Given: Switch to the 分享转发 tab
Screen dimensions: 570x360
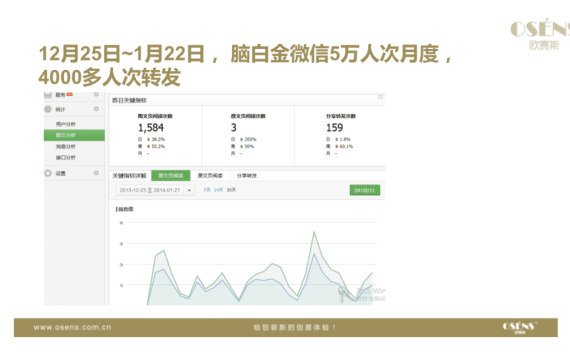Looking at the screenshot, I should pyautogui.click(x=247, y=176).
